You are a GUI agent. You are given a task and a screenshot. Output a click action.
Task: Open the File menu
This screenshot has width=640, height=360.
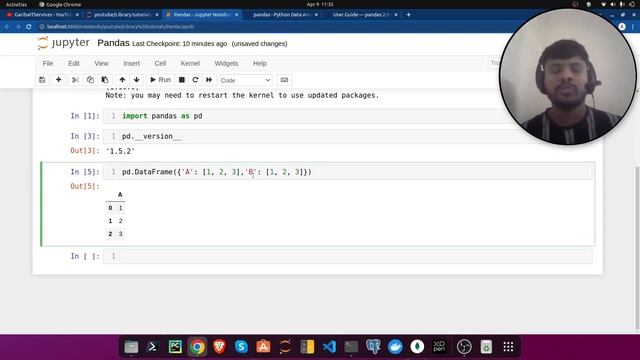tap(48, 64)
